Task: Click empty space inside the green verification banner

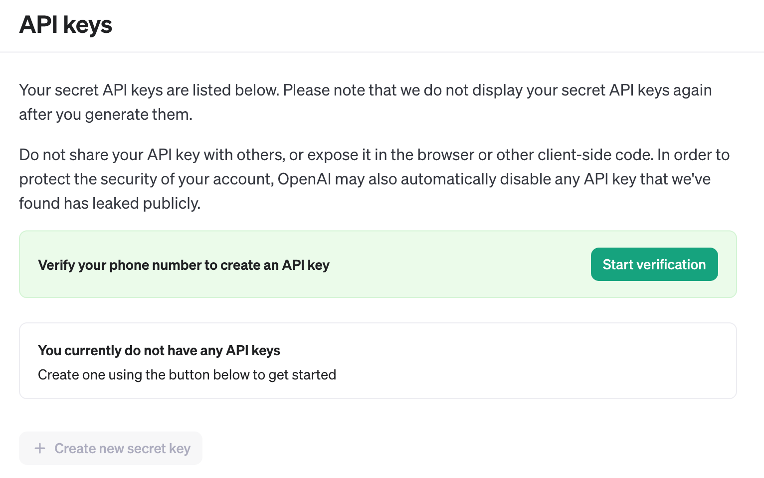Action: click(x=460, y=266)
